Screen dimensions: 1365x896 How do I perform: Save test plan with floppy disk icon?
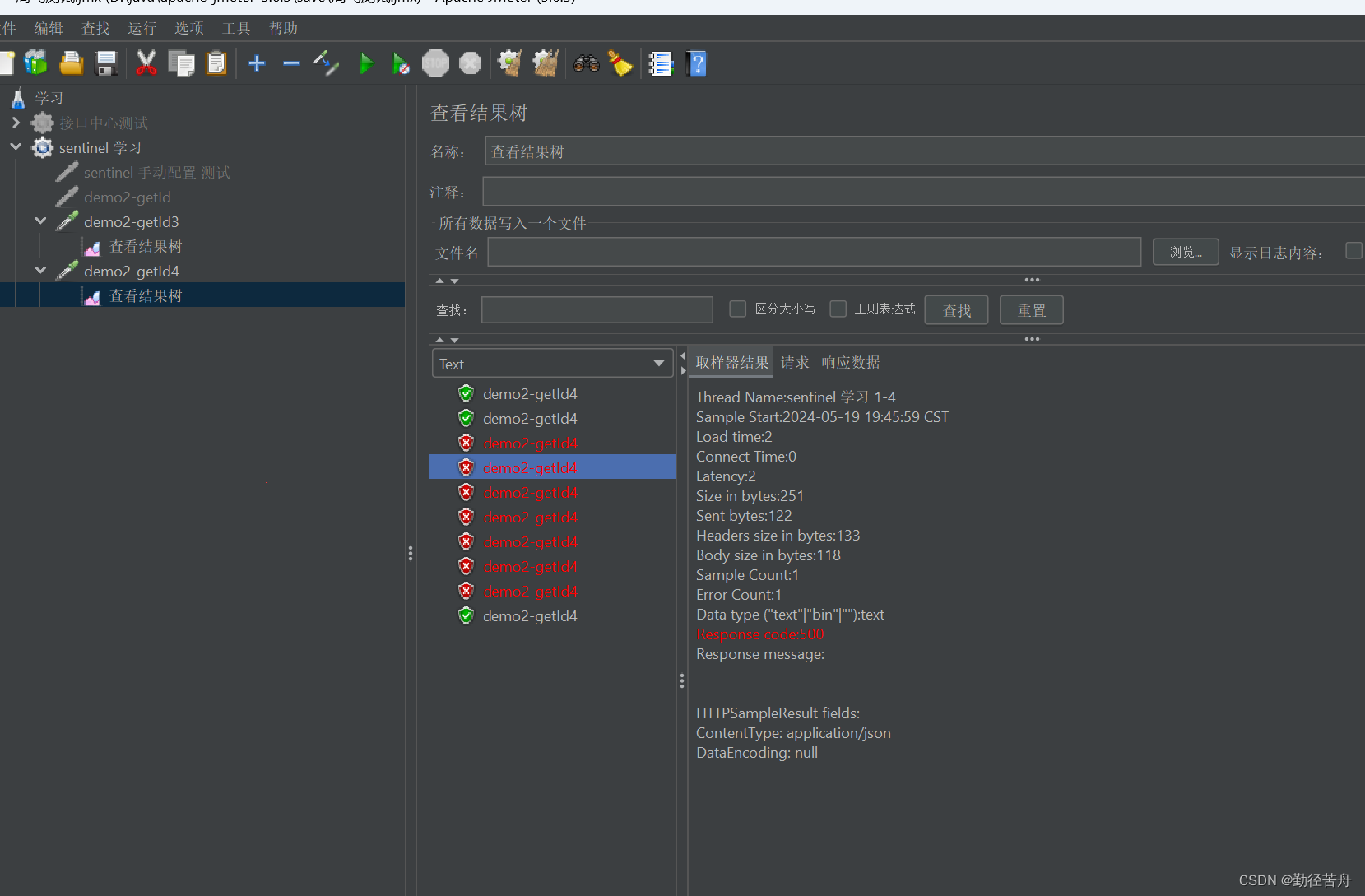point(107,63)
